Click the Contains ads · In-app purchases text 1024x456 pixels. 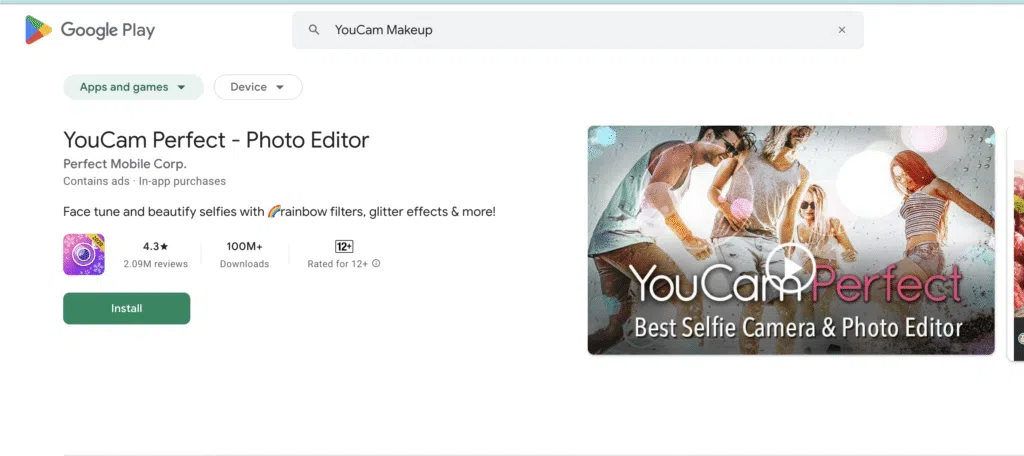(144, 181)
